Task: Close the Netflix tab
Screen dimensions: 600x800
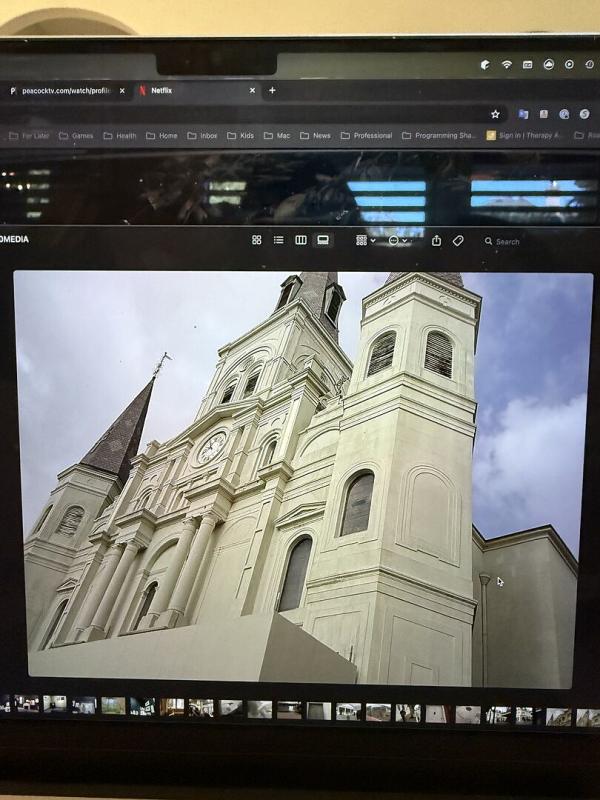Action: [252, 90]
